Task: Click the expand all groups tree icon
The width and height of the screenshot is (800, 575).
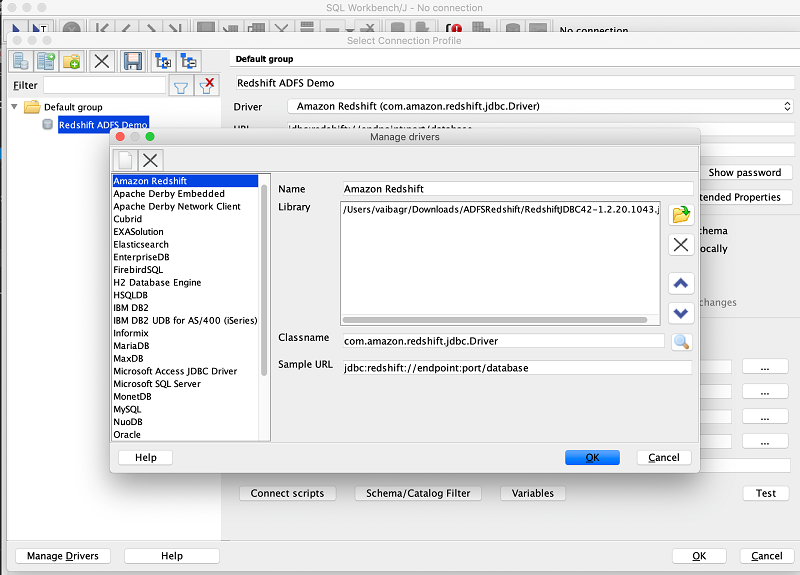Action: click(x=163, y=62)
